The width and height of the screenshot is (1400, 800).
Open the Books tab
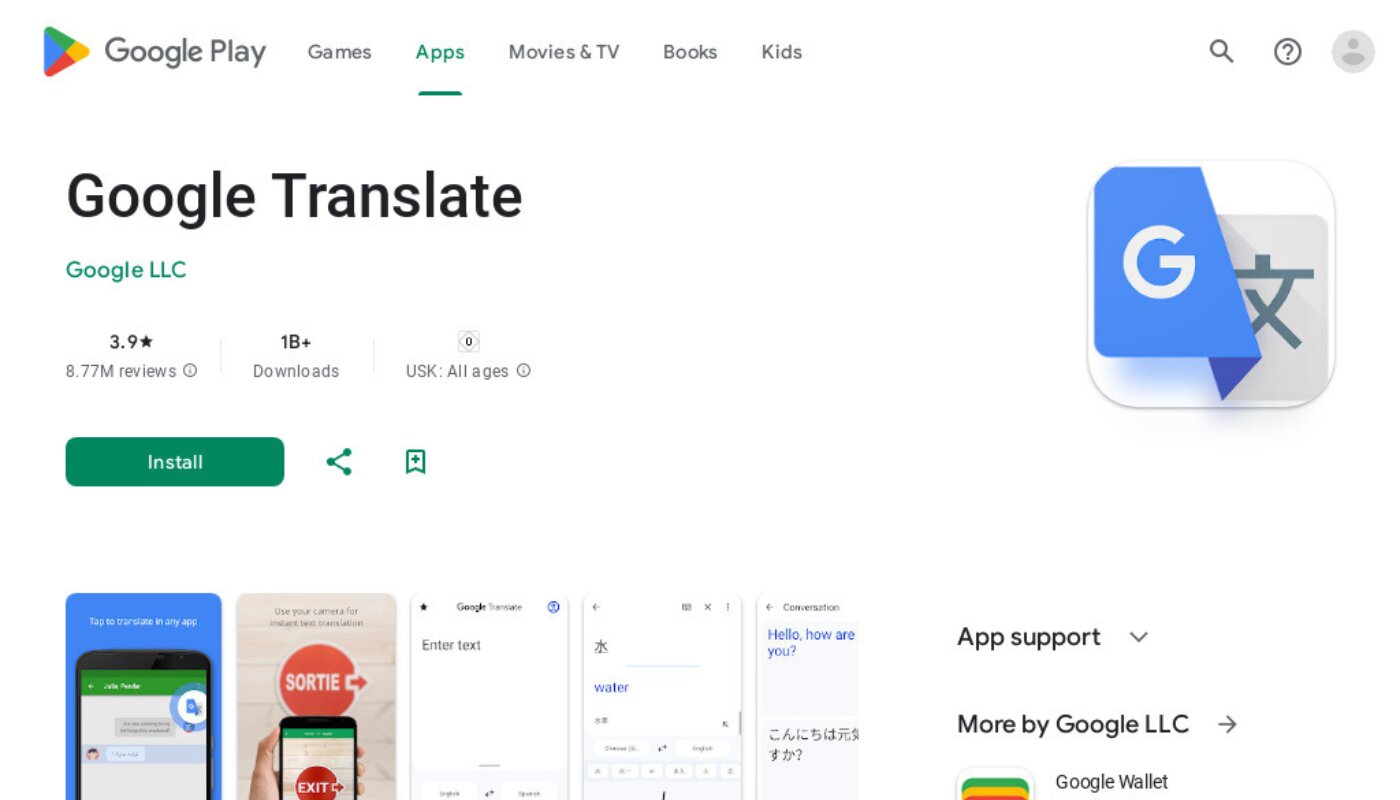pos(690,52)
